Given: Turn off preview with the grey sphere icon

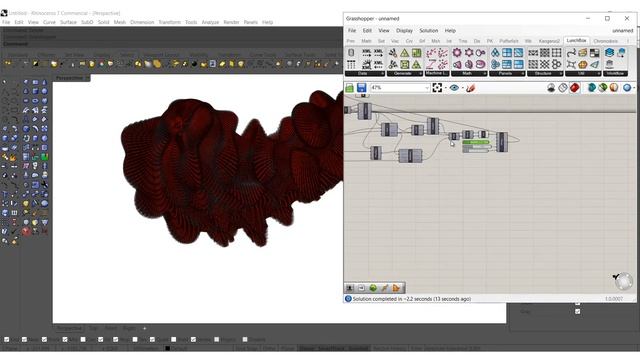Looking at the screenshot, I should tap(551, 88).
